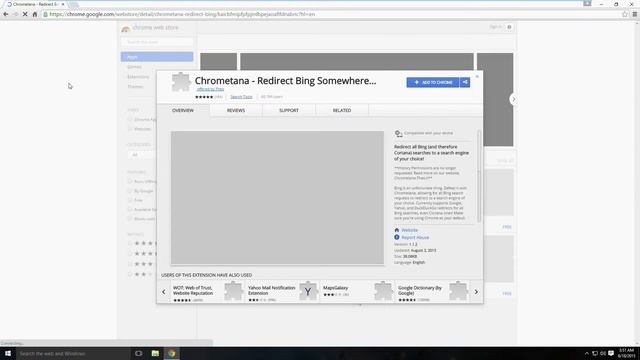Toggle the Available for Android checkbox
This screenshot has height=360, width=640.
(x=130, y=209)
